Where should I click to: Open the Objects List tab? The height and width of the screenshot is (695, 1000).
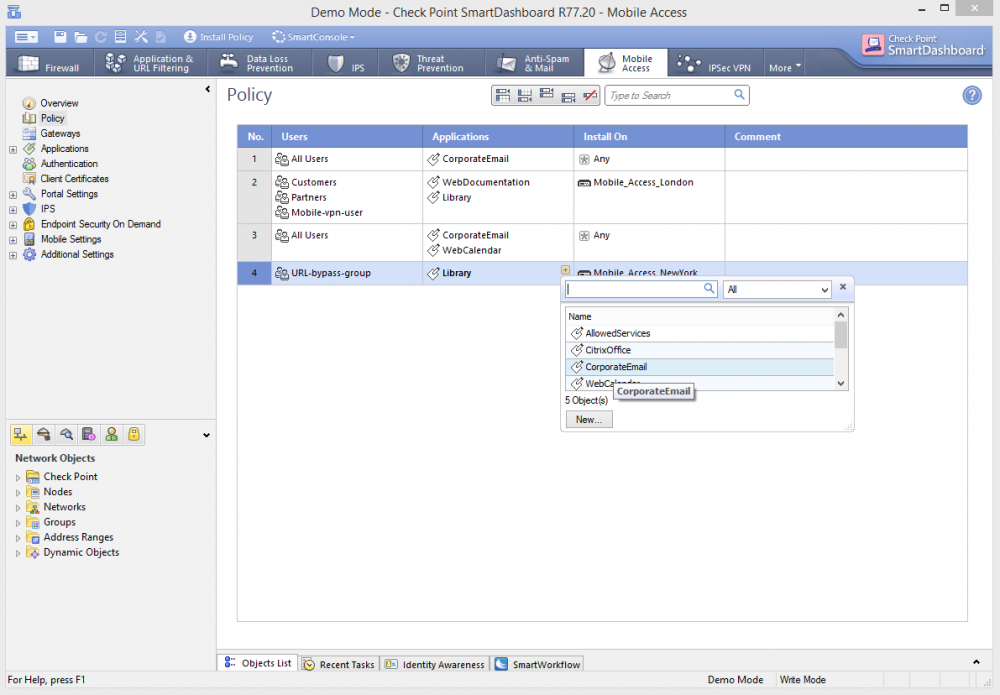(258, 664)
